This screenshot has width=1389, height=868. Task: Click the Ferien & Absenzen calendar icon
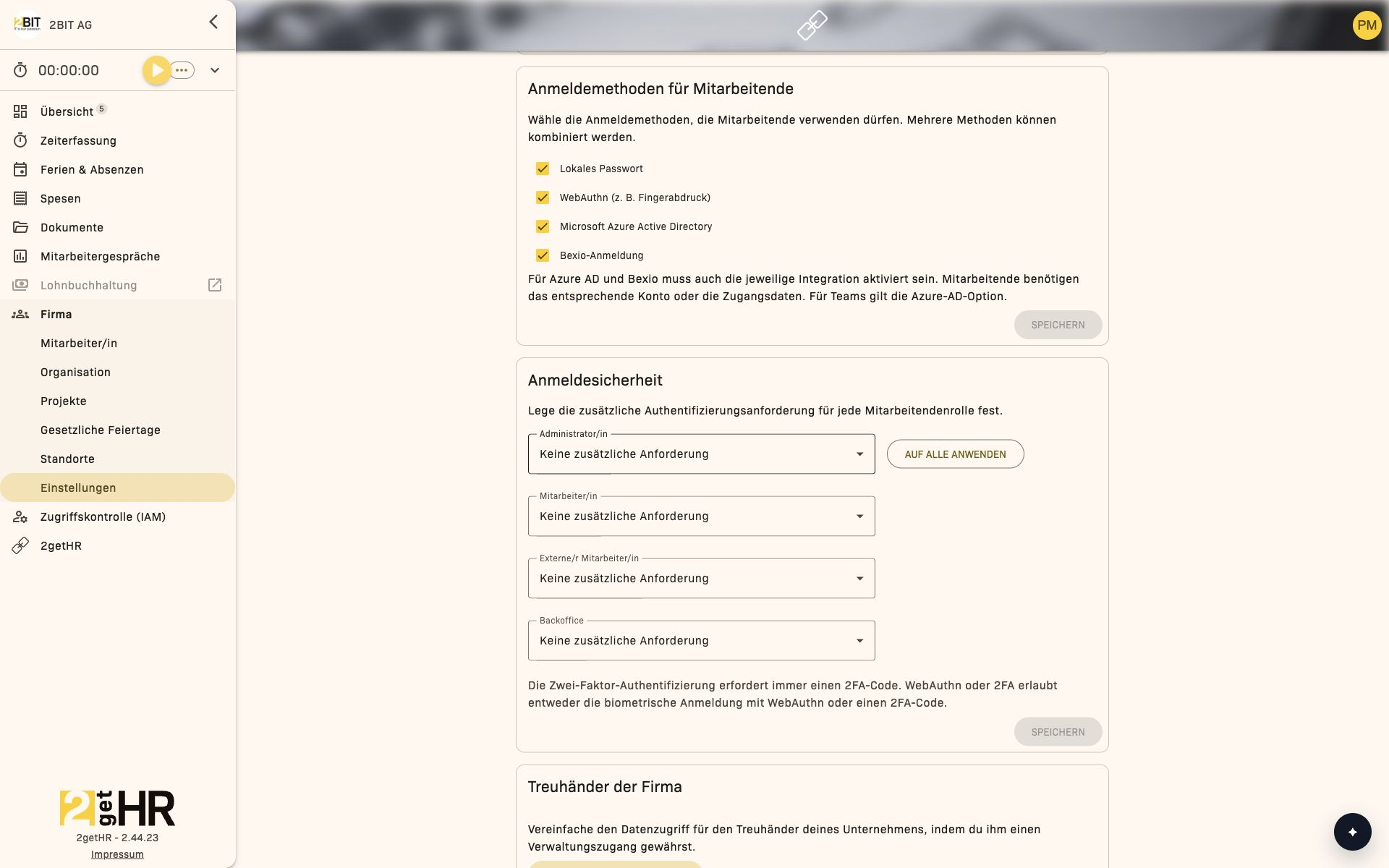[x=20, y=169]
